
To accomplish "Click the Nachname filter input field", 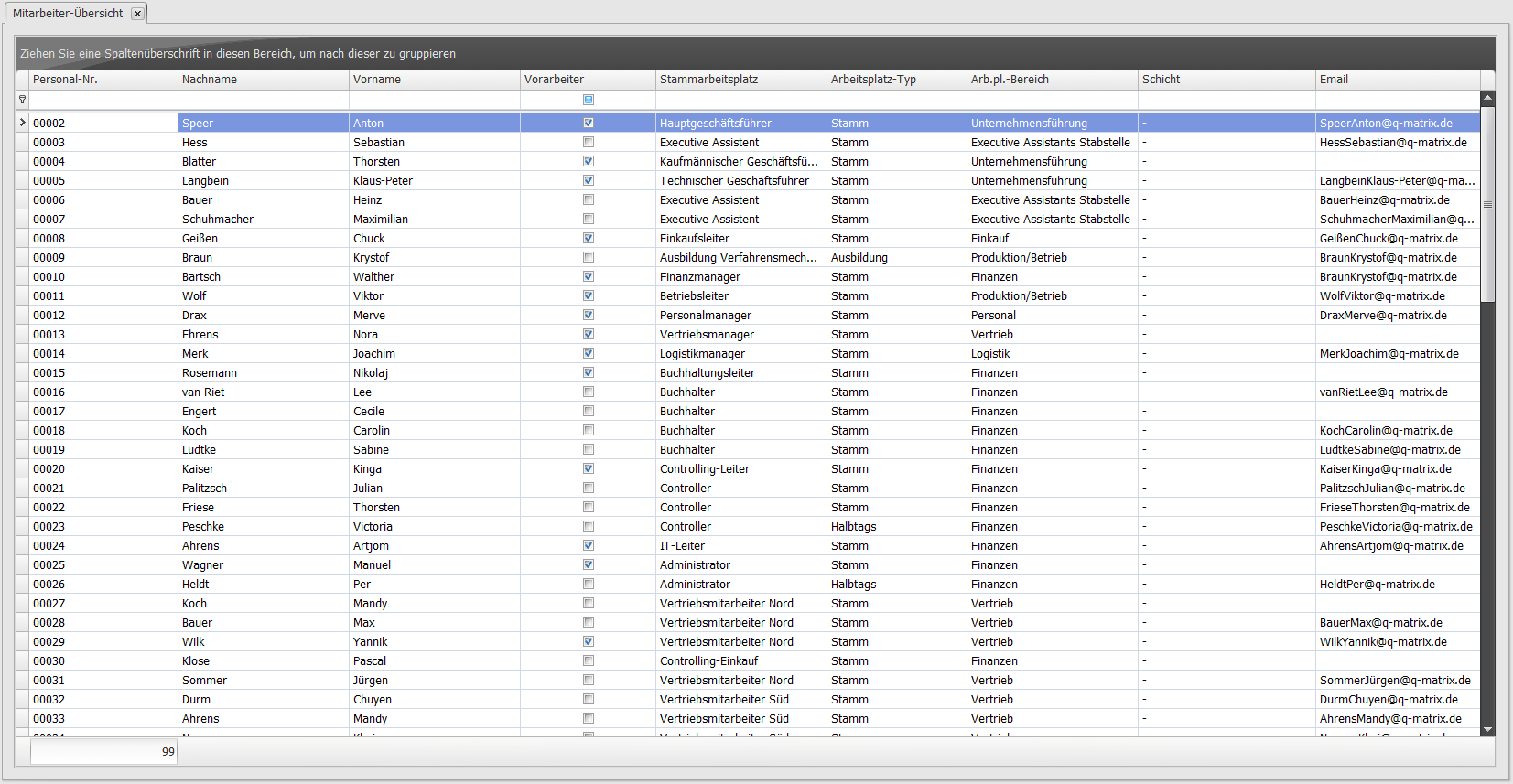I will coord(263,100).
